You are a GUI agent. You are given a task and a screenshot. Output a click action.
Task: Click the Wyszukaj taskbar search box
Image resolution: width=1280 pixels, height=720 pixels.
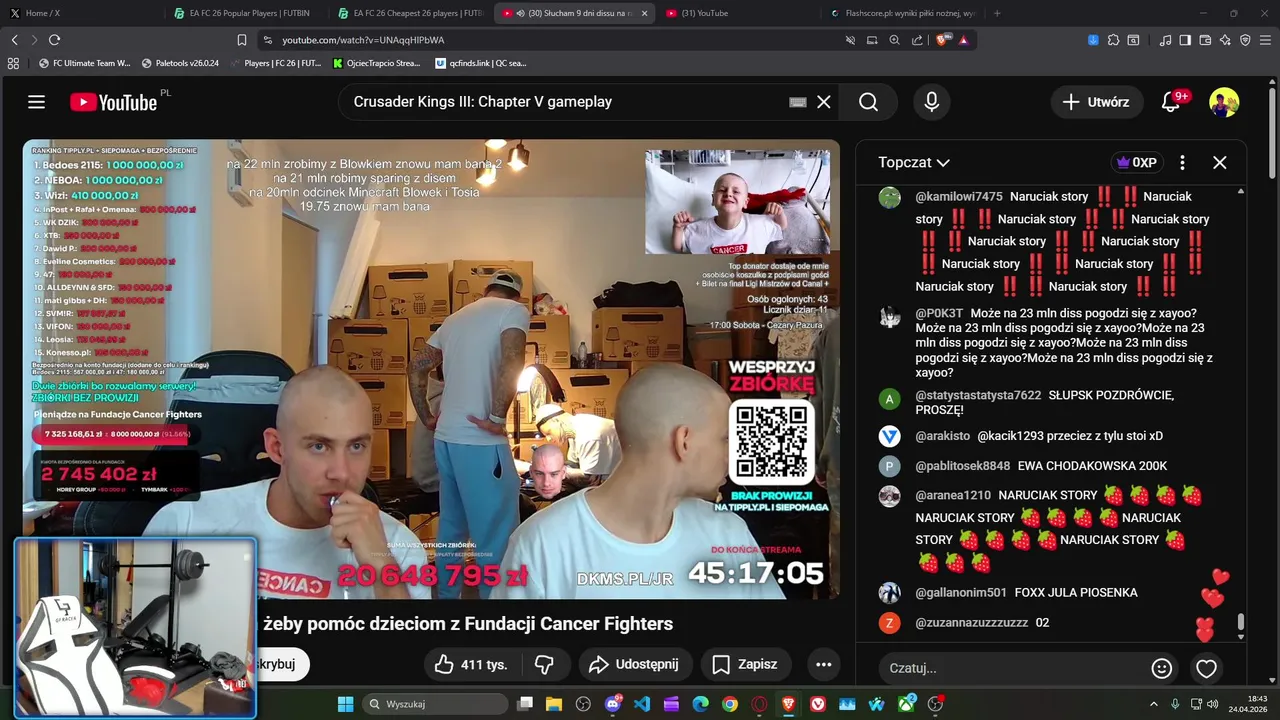[435, 704]
